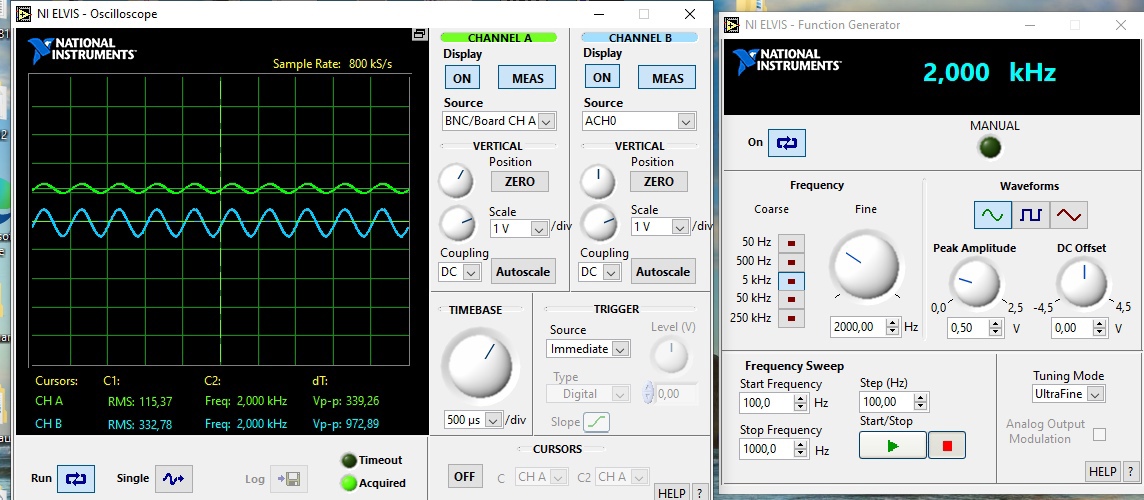Screen dimensions: 1144x500
Task: Click the TIMEBASE knob
Action: pyautogui.click(x=478, y=365)
